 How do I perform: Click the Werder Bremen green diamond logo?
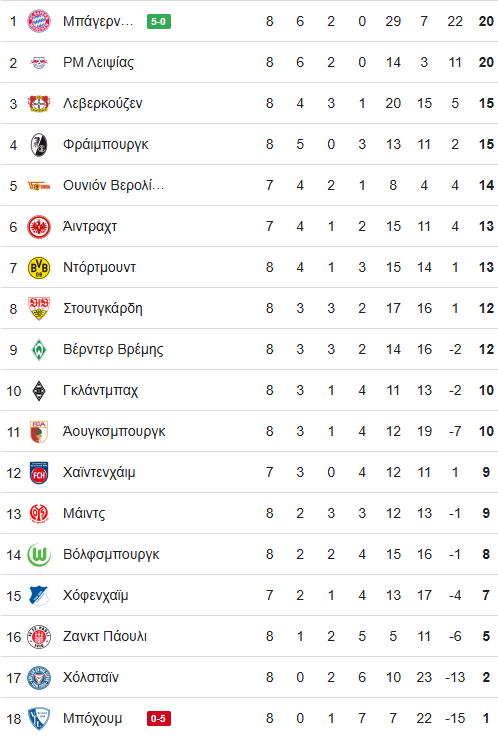coord(39,350)
